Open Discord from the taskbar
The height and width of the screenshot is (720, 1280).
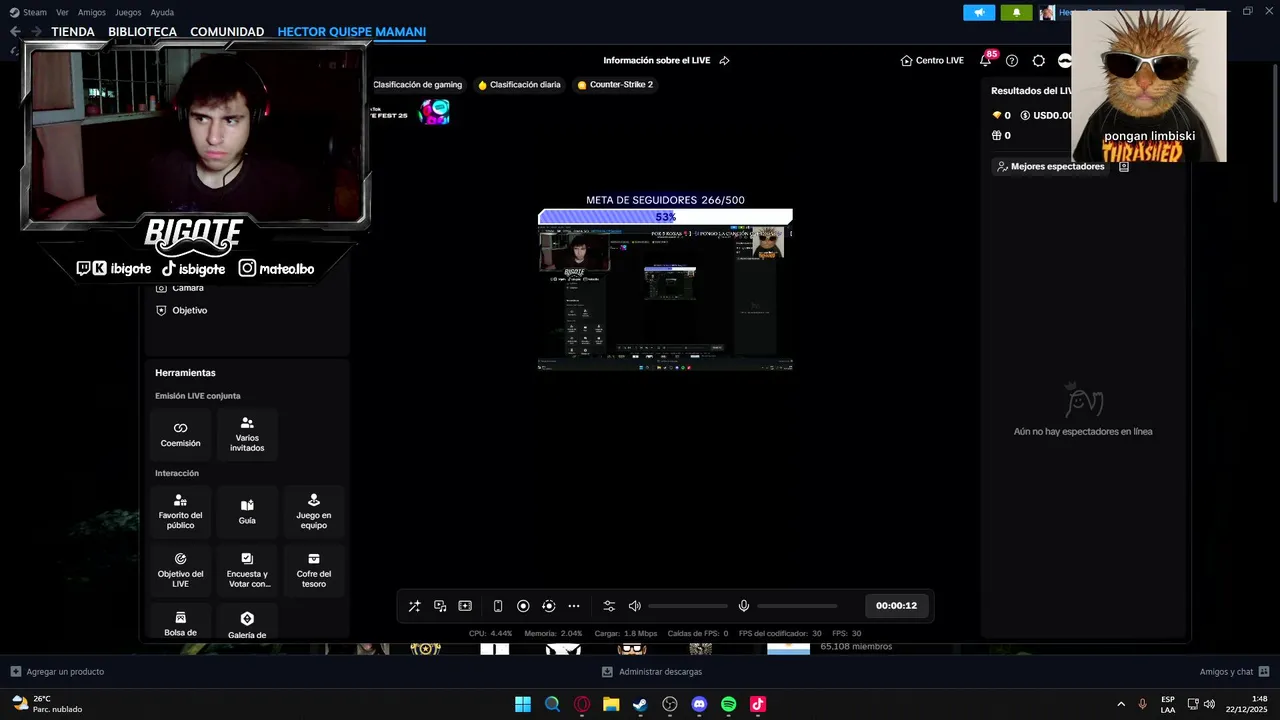pyautogui.click(x=699, y=704)
